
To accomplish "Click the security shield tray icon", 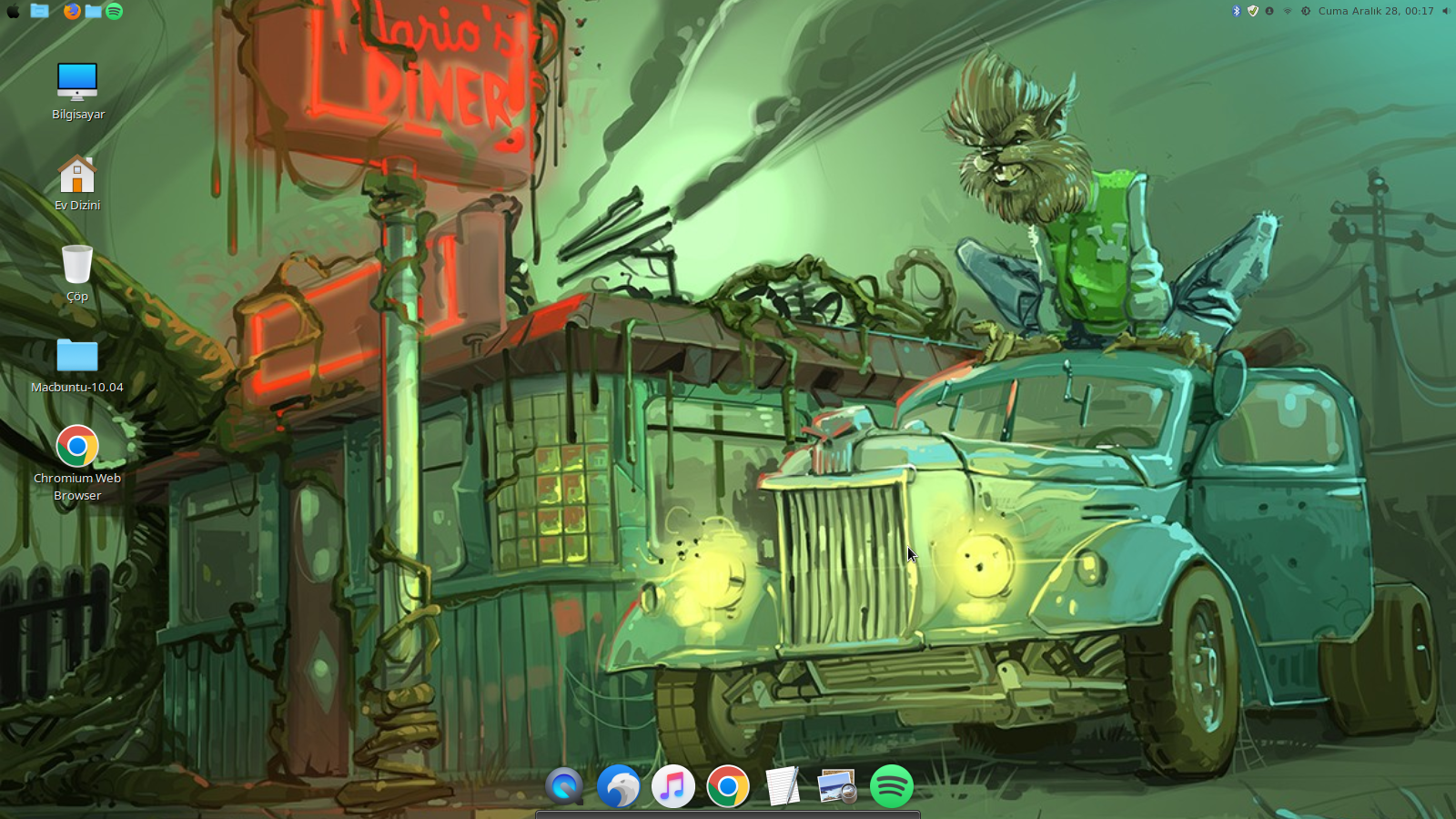I will pyautogui.click(x=1253, y=11).
